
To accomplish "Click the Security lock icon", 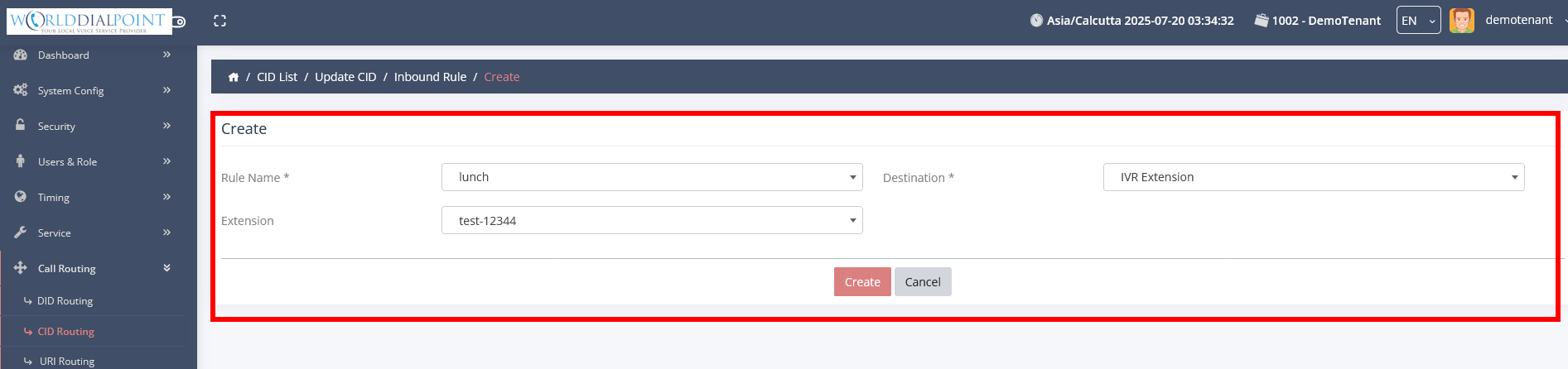I will click(21, 125).
